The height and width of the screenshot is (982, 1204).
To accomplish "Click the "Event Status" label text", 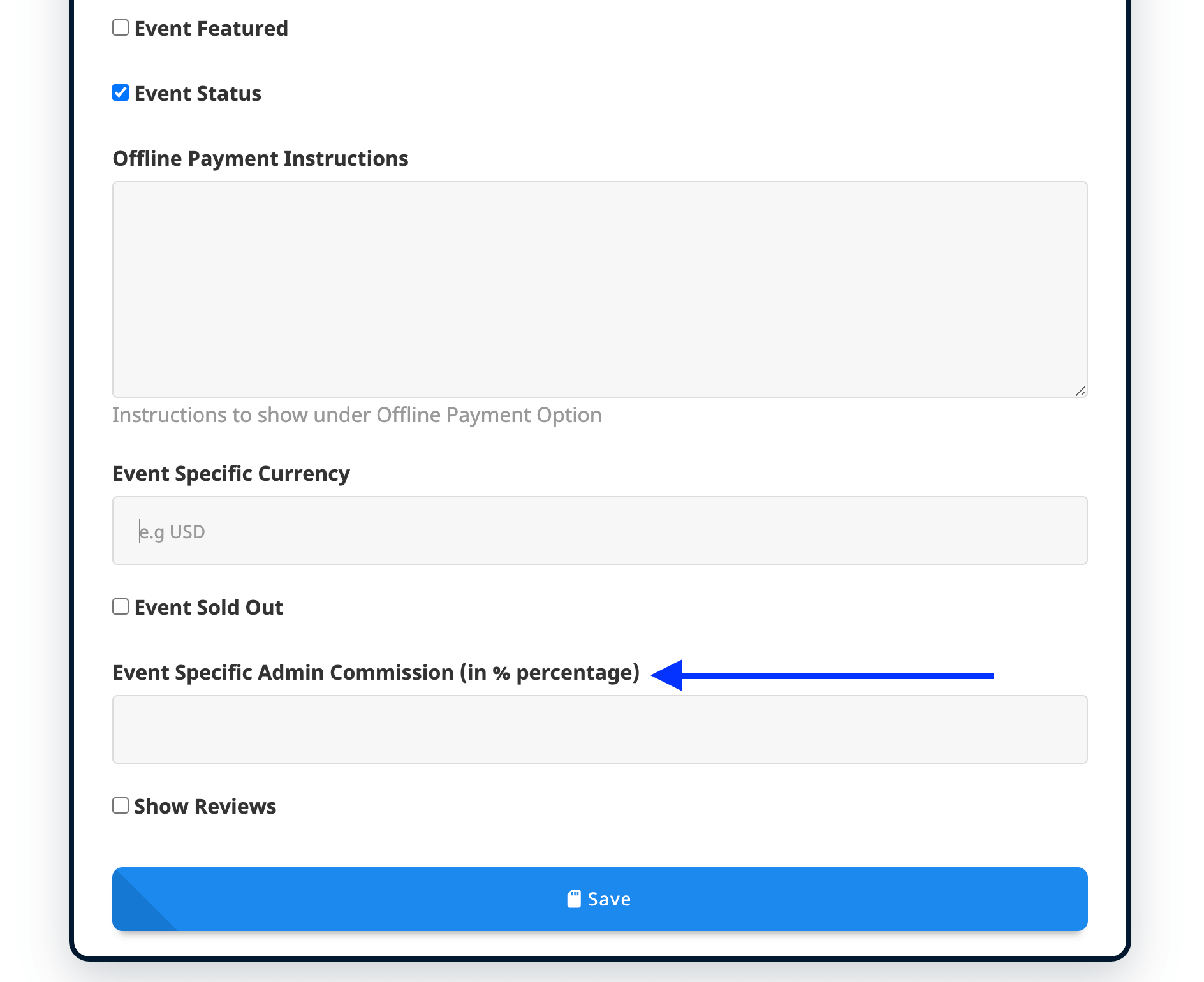I will [198, 94].
